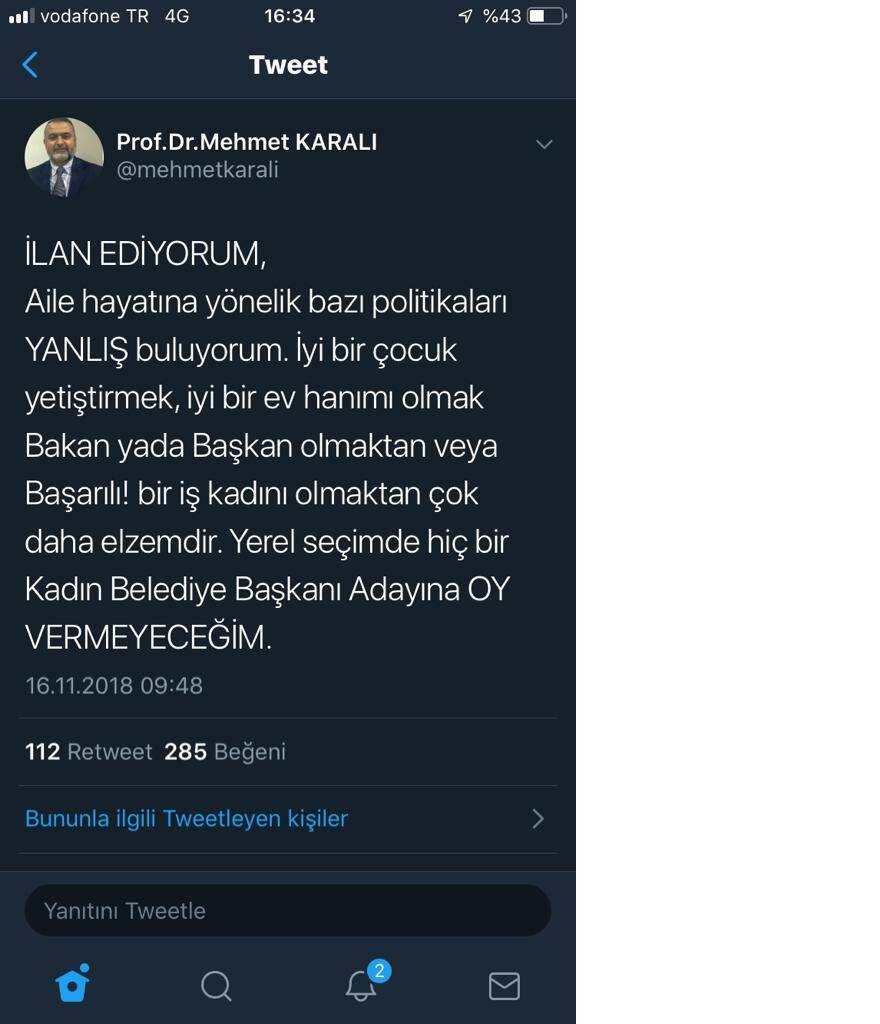This screenshot has width=880, height=1024.
Task: Open the Home tab icon
Action: pos(72,984)
